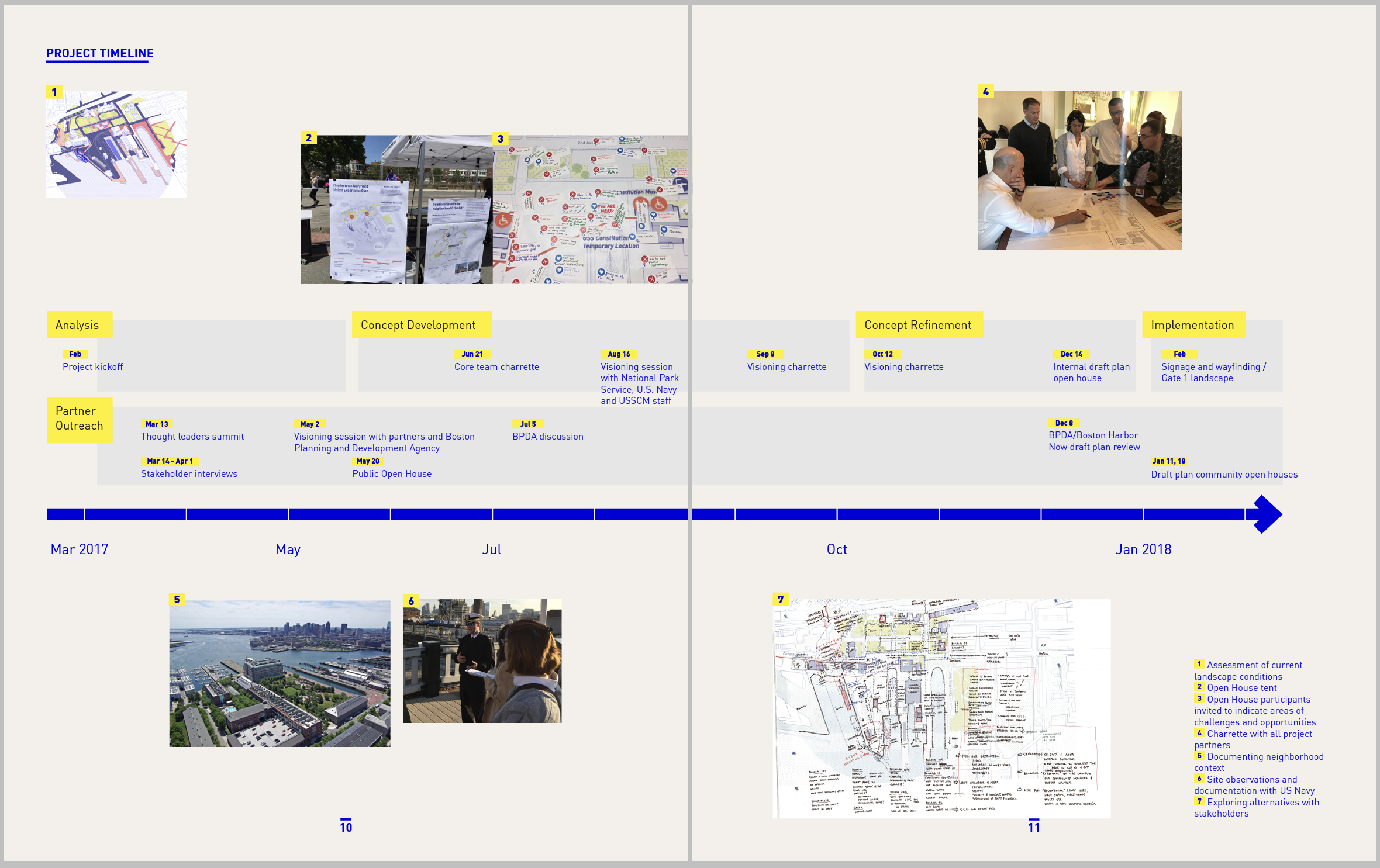The width and height of the screenshot is (1380, 868).
Task: Click the Partner Outreach label
Action: click(x=80, y=420)
